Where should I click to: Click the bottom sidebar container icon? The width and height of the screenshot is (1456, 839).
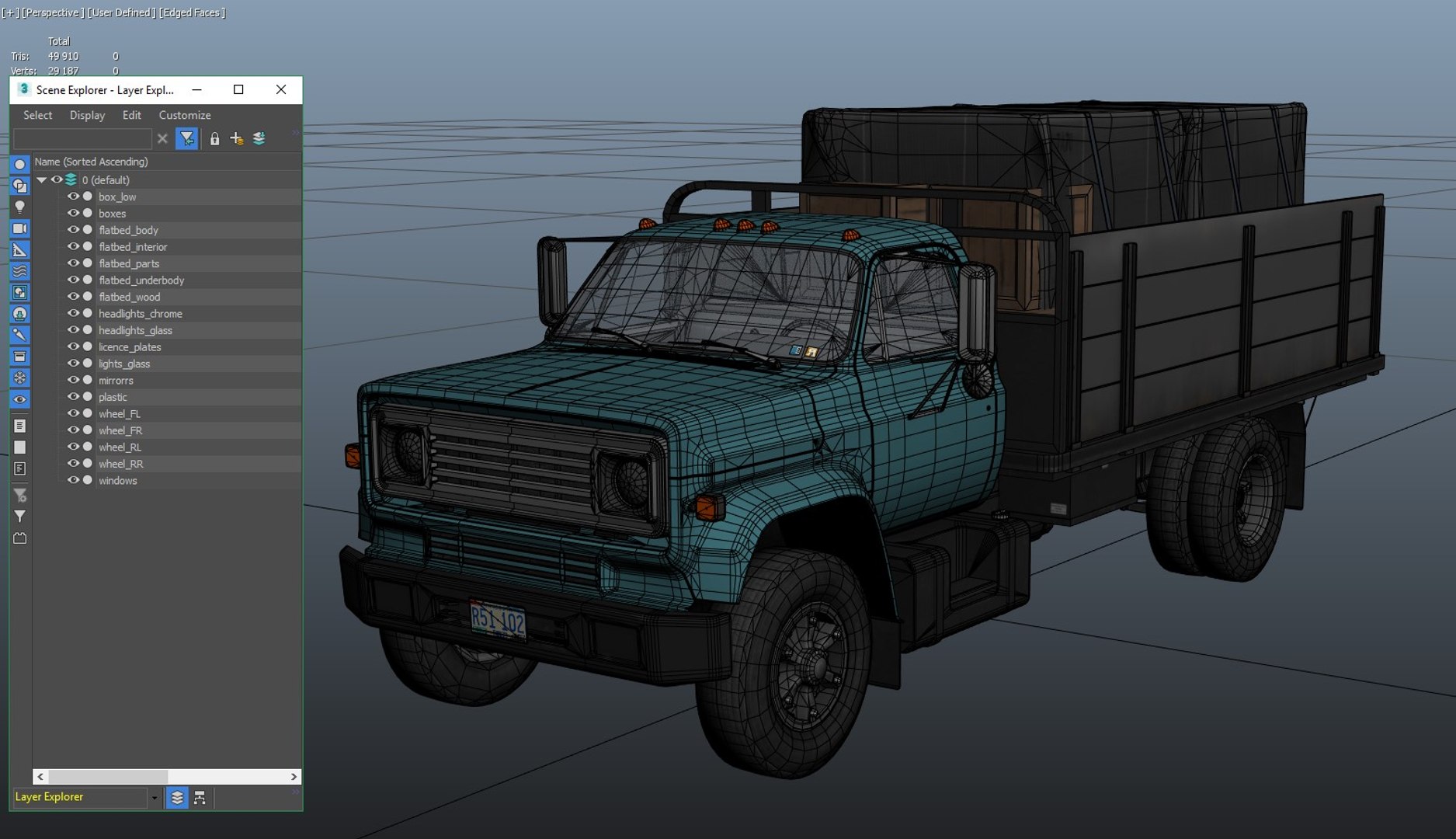(20, 538)
